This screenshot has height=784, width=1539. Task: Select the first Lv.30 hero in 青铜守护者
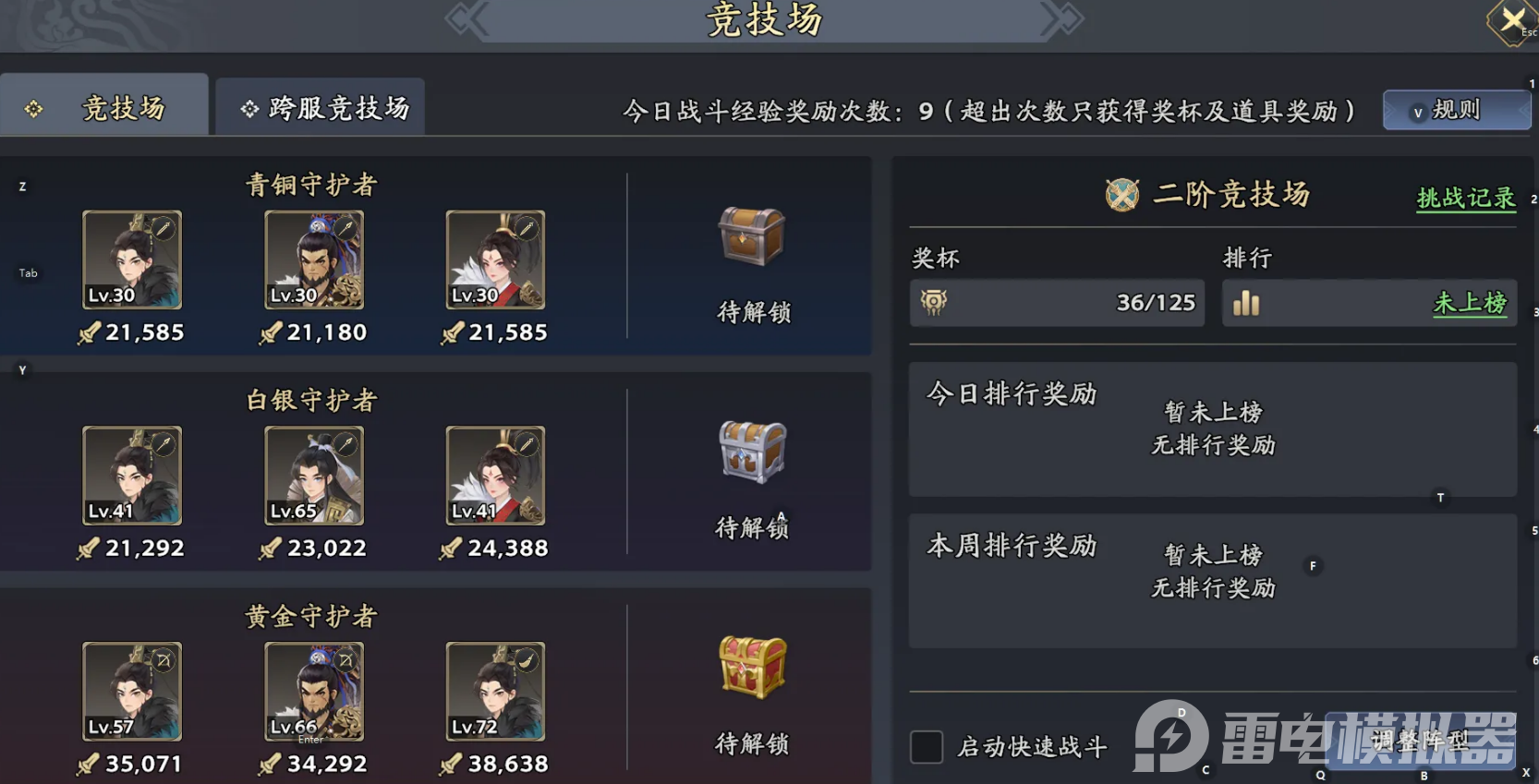(132, 259)
